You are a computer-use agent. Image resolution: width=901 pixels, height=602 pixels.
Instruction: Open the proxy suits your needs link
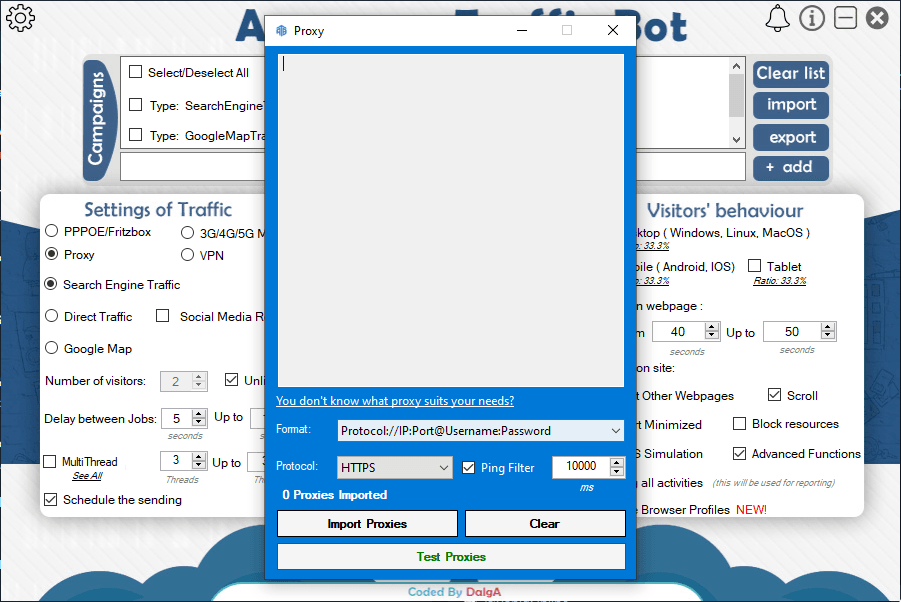pyautogui.click(x=395, y=401)
